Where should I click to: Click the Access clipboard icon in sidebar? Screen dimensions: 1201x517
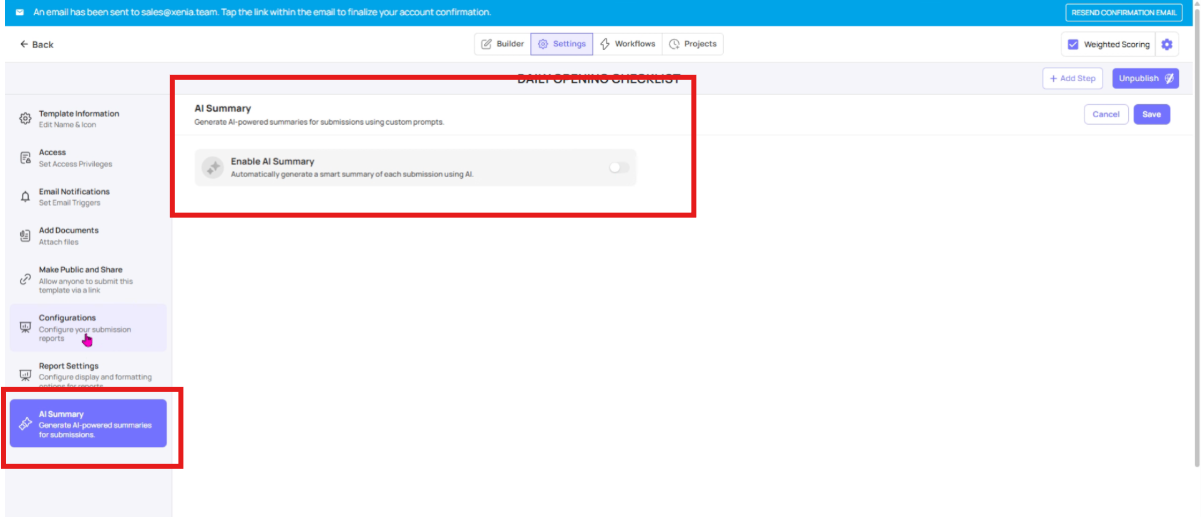(25, 158)
